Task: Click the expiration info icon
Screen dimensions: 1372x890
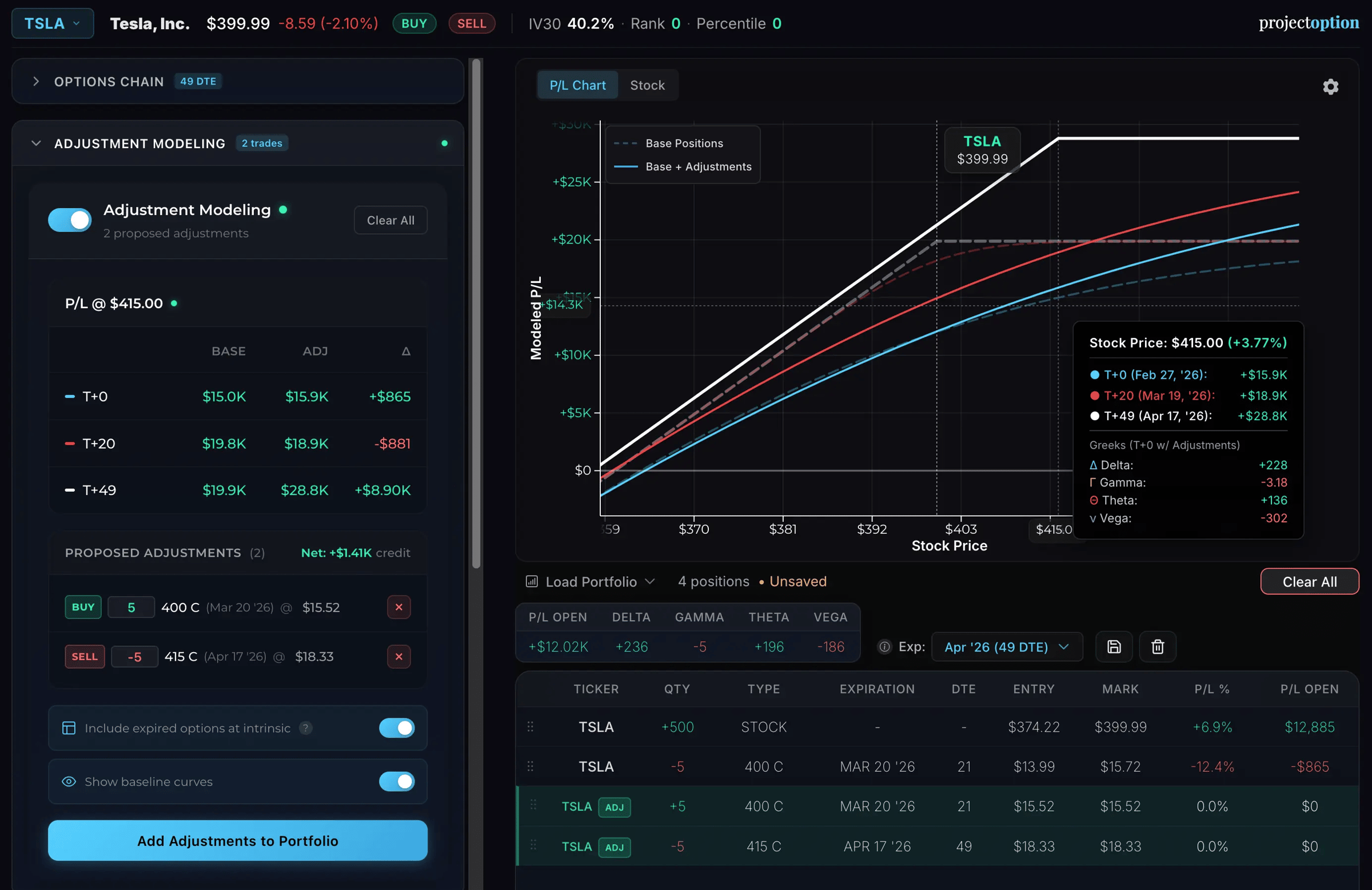Action: click(884, 646)
